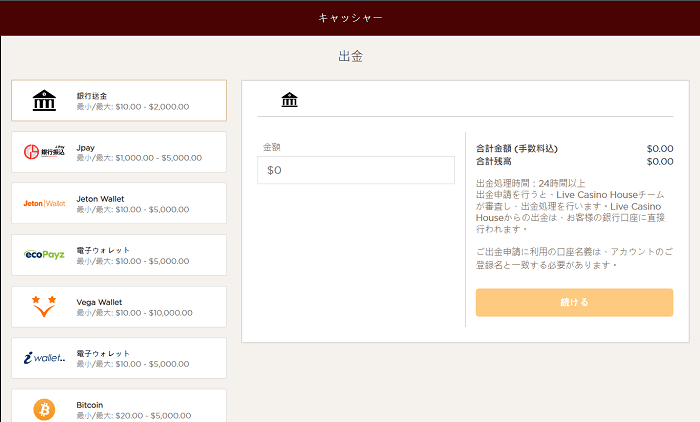Click the 出金処理時間：24時間以上 text
This screenshot has height=422, width=700.
tap(530, 184)
